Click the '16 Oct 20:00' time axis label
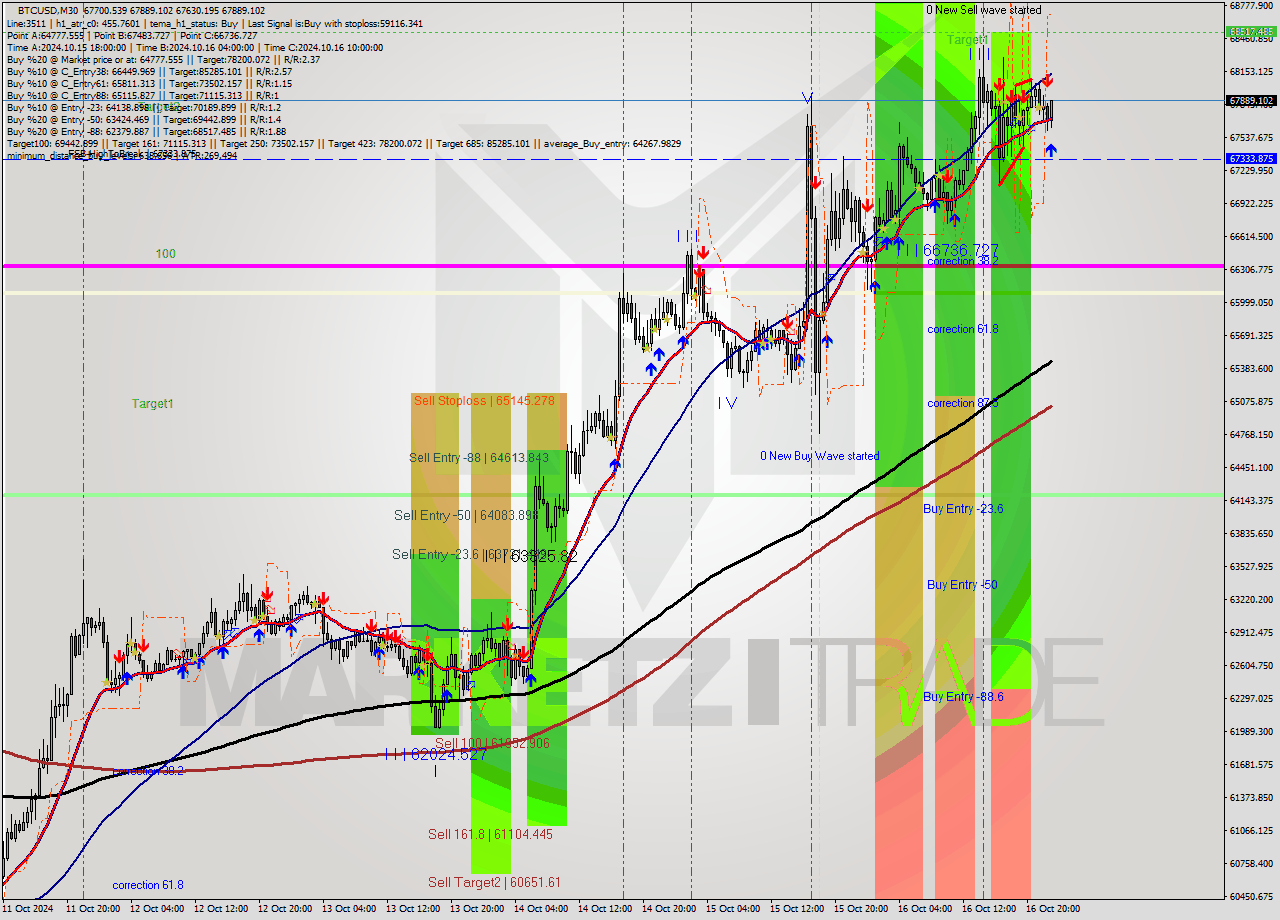Image resolution: width=1280 pixels, height=920 pixels. pyautogui.click(x=1053, y=909)
